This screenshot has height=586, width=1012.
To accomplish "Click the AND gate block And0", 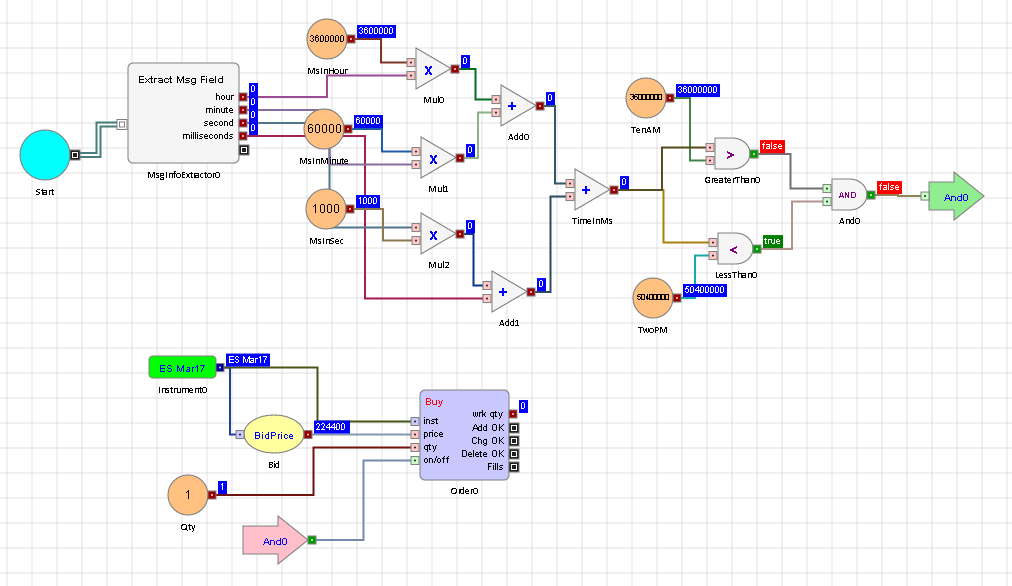I will pyautogui.click(x=846, y=196).
